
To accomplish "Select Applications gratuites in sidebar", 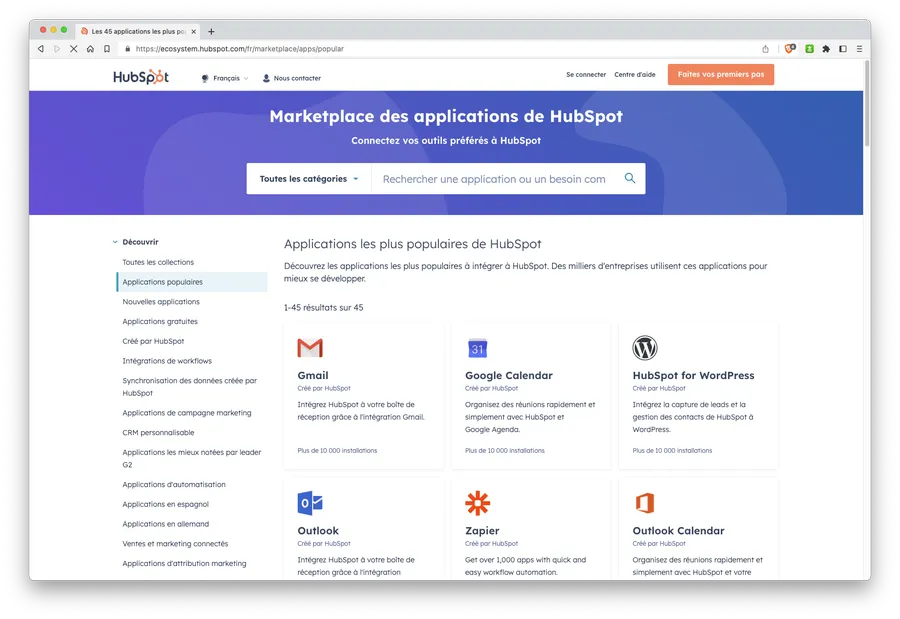I will [160, 322].
